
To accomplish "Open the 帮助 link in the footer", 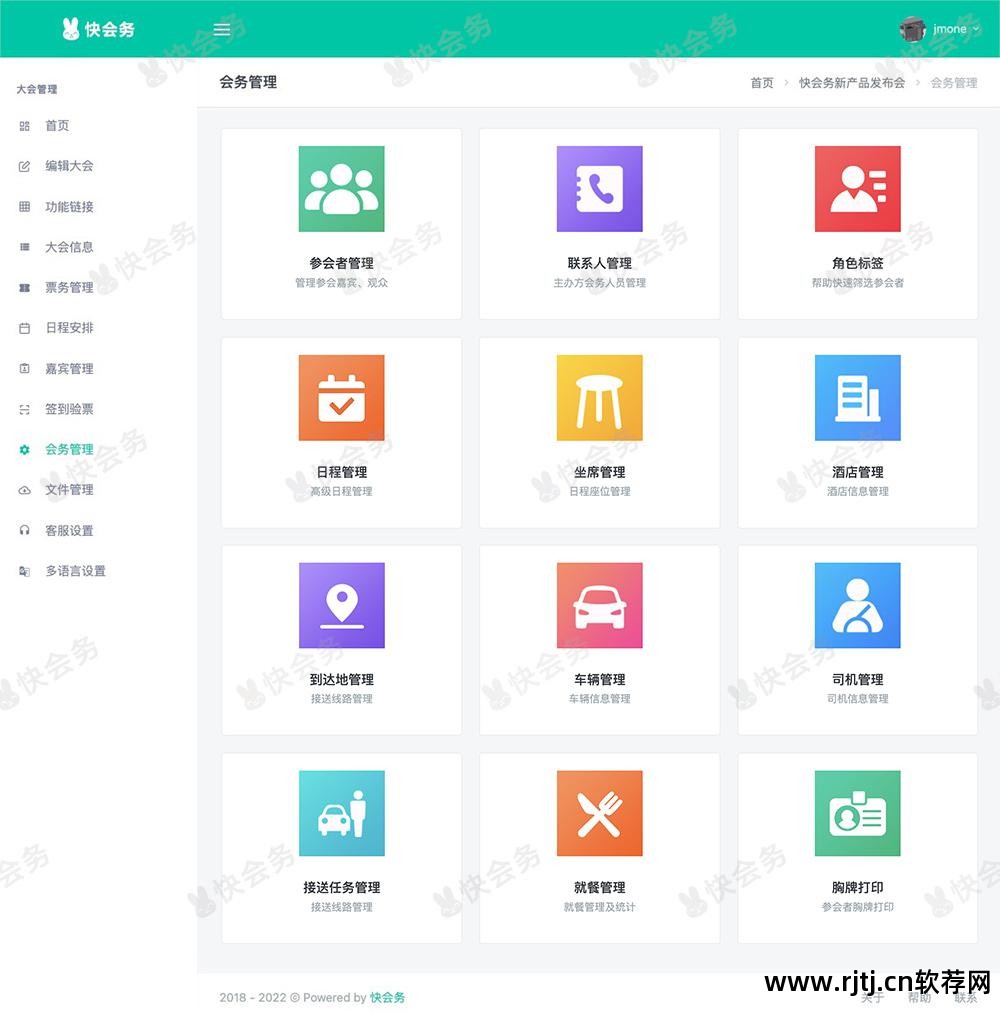I will 919,998.
